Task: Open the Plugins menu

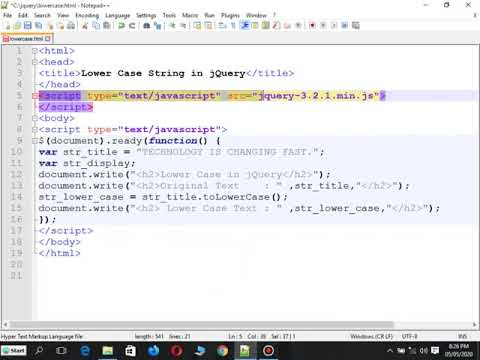Action: [230, 15]
